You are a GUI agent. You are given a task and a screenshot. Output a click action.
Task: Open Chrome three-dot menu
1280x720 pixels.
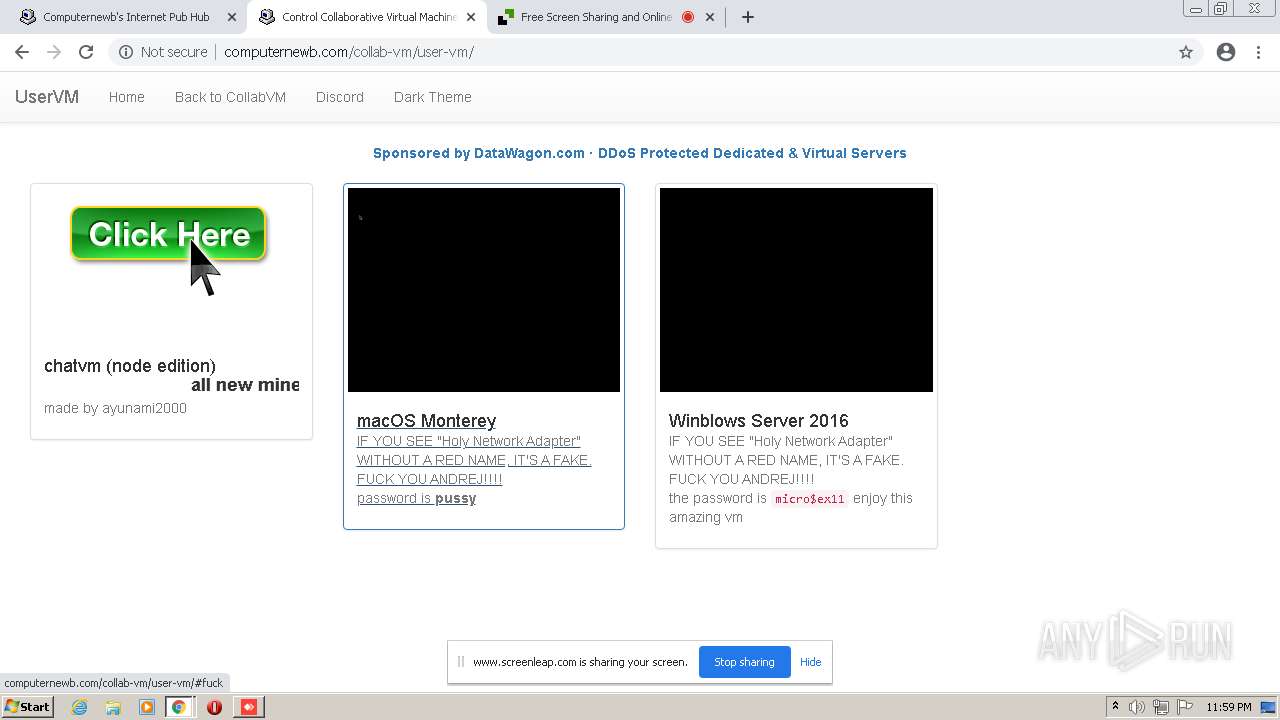1258,52
